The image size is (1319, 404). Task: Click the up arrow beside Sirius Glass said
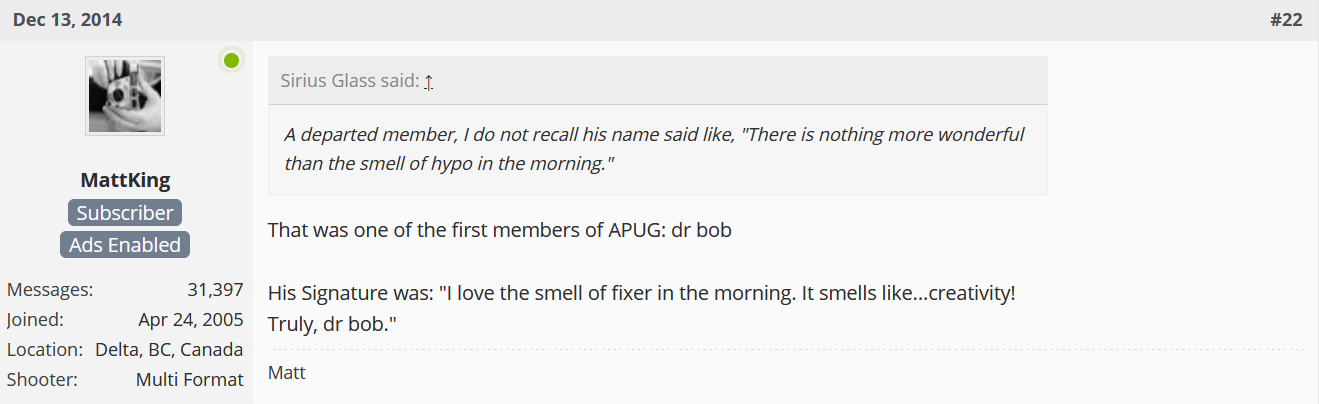point(428,82)
